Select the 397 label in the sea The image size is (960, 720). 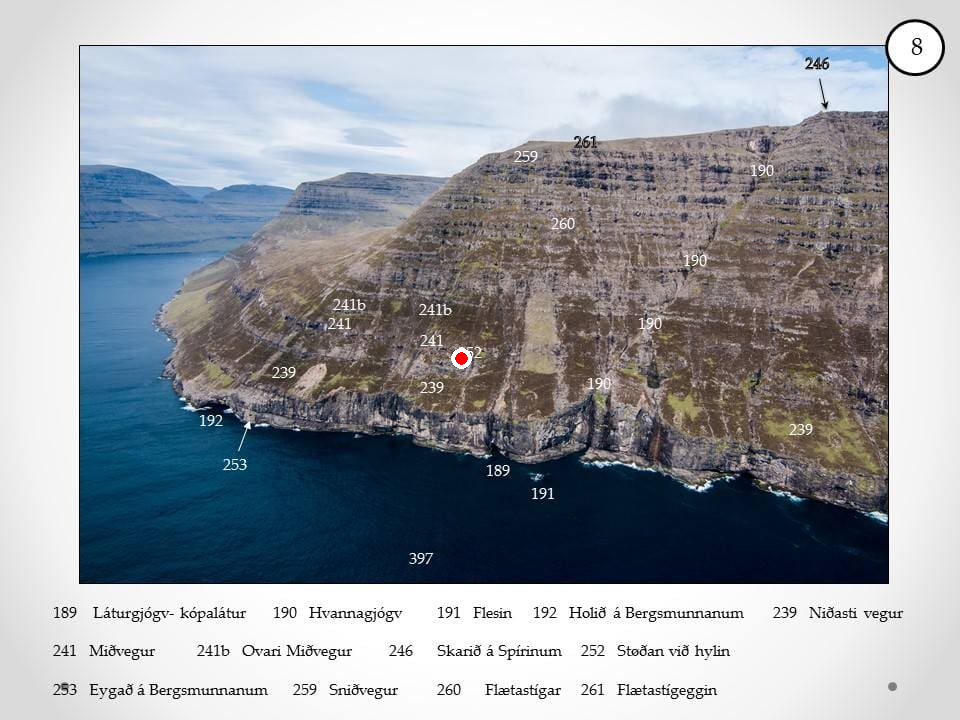(x=421, y=559)
